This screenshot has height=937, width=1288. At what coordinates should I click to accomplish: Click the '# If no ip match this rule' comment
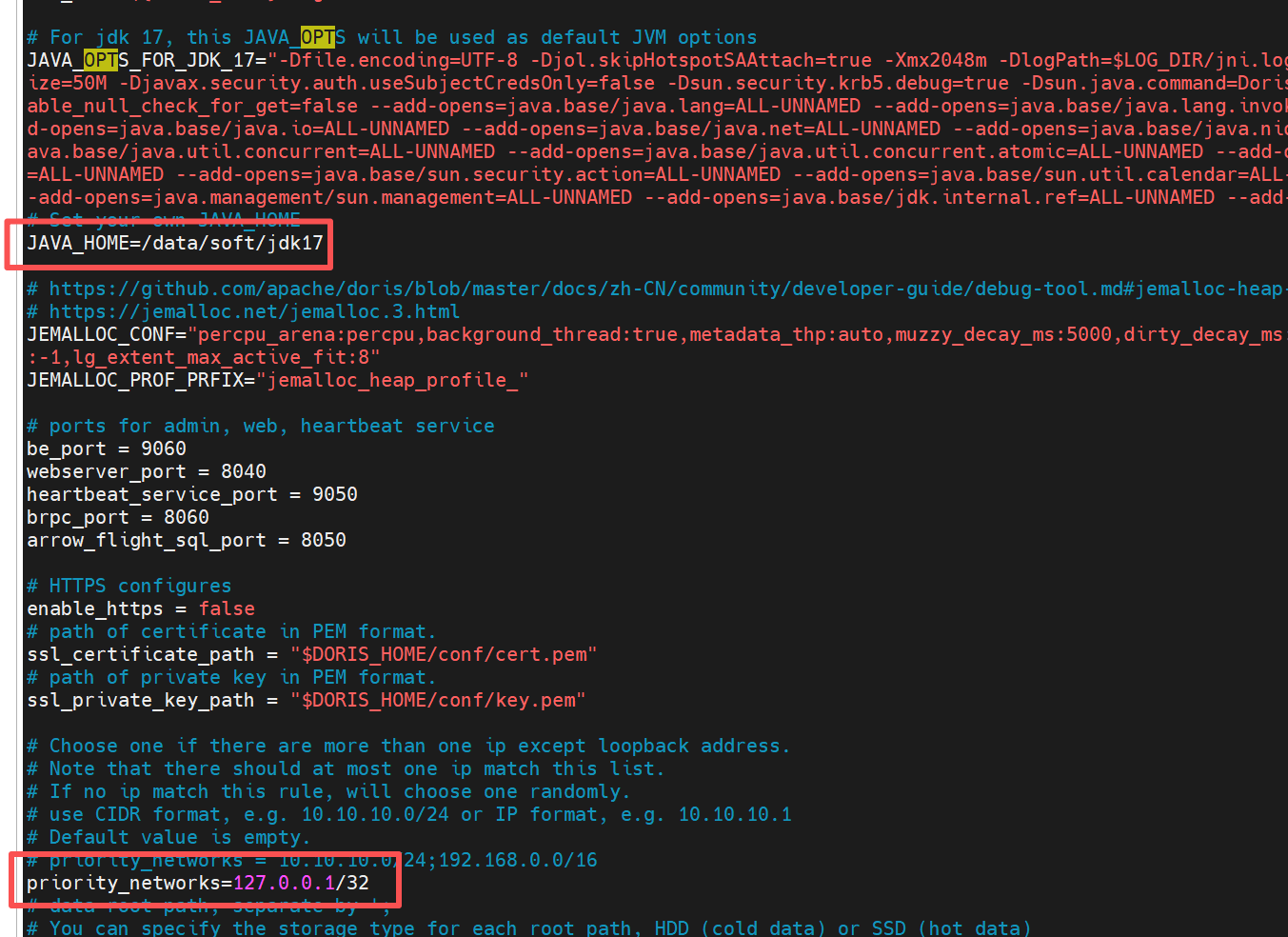pyautogui.click(x=329, y=791)
